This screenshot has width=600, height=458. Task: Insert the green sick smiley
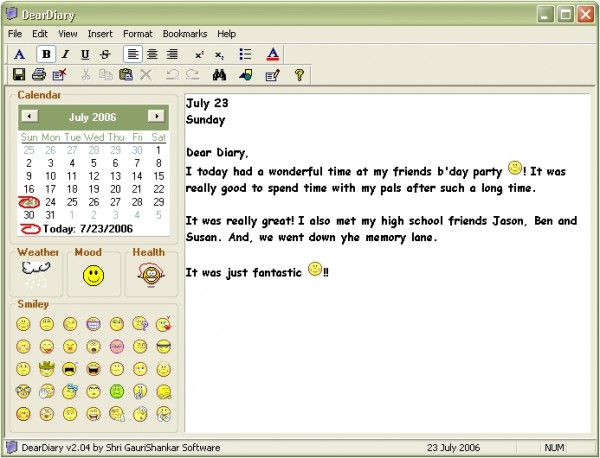click(117, 391)
